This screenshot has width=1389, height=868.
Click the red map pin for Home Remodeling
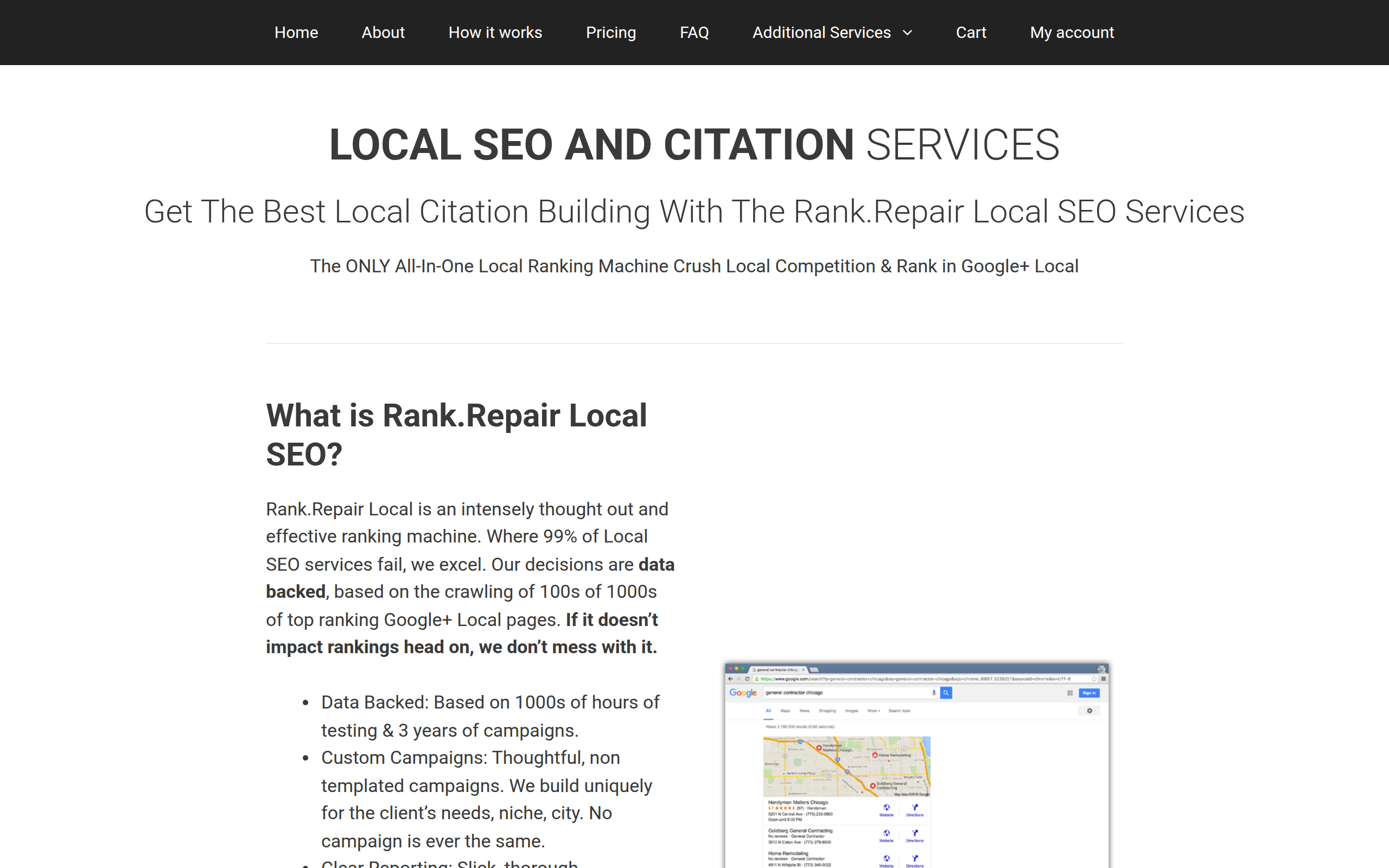875,755
